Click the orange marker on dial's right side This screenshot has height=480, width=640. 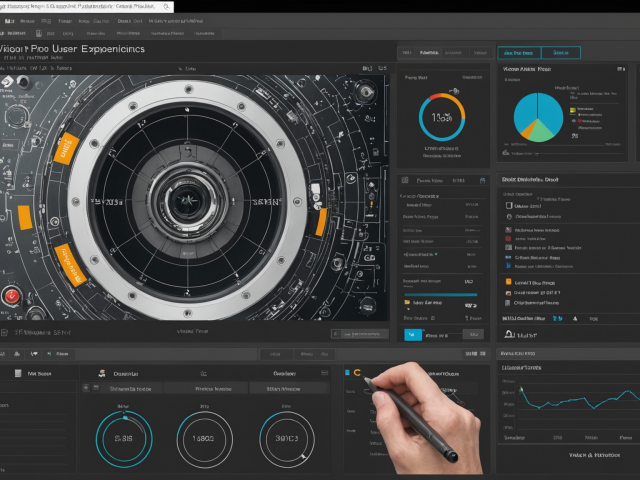point(321,219)
